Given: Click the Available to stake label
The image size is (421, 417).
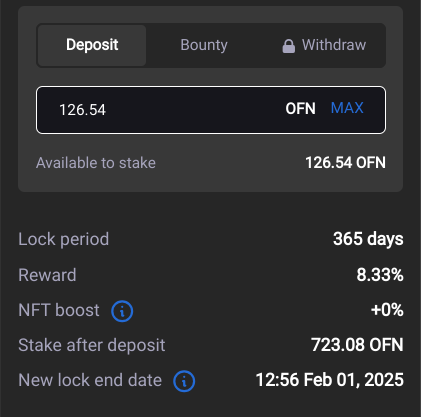Looking at the screenshot, I should [96, 163].
